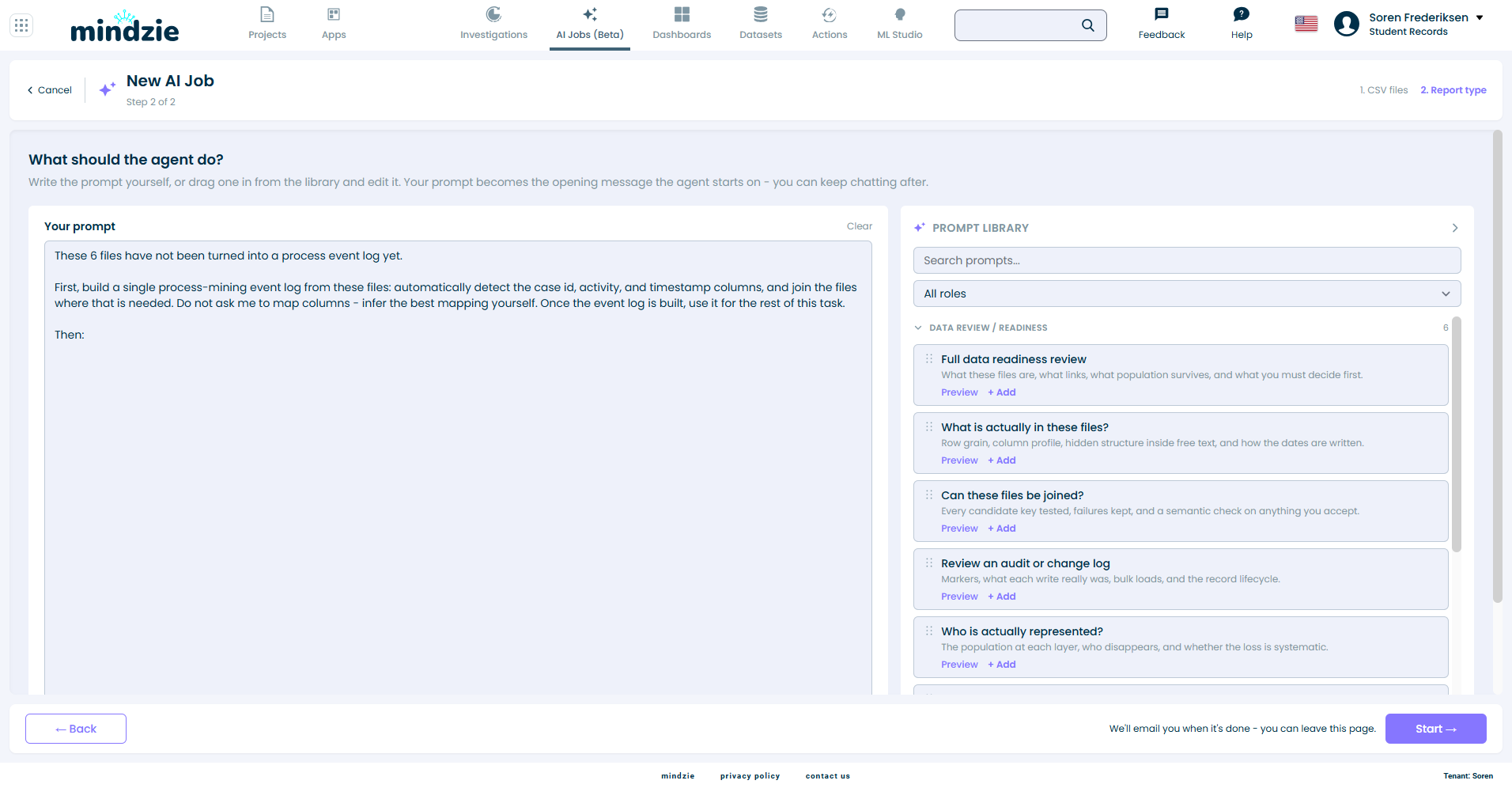
Task: Open the All roles dropdown
Action: (x=1187, y=294)
